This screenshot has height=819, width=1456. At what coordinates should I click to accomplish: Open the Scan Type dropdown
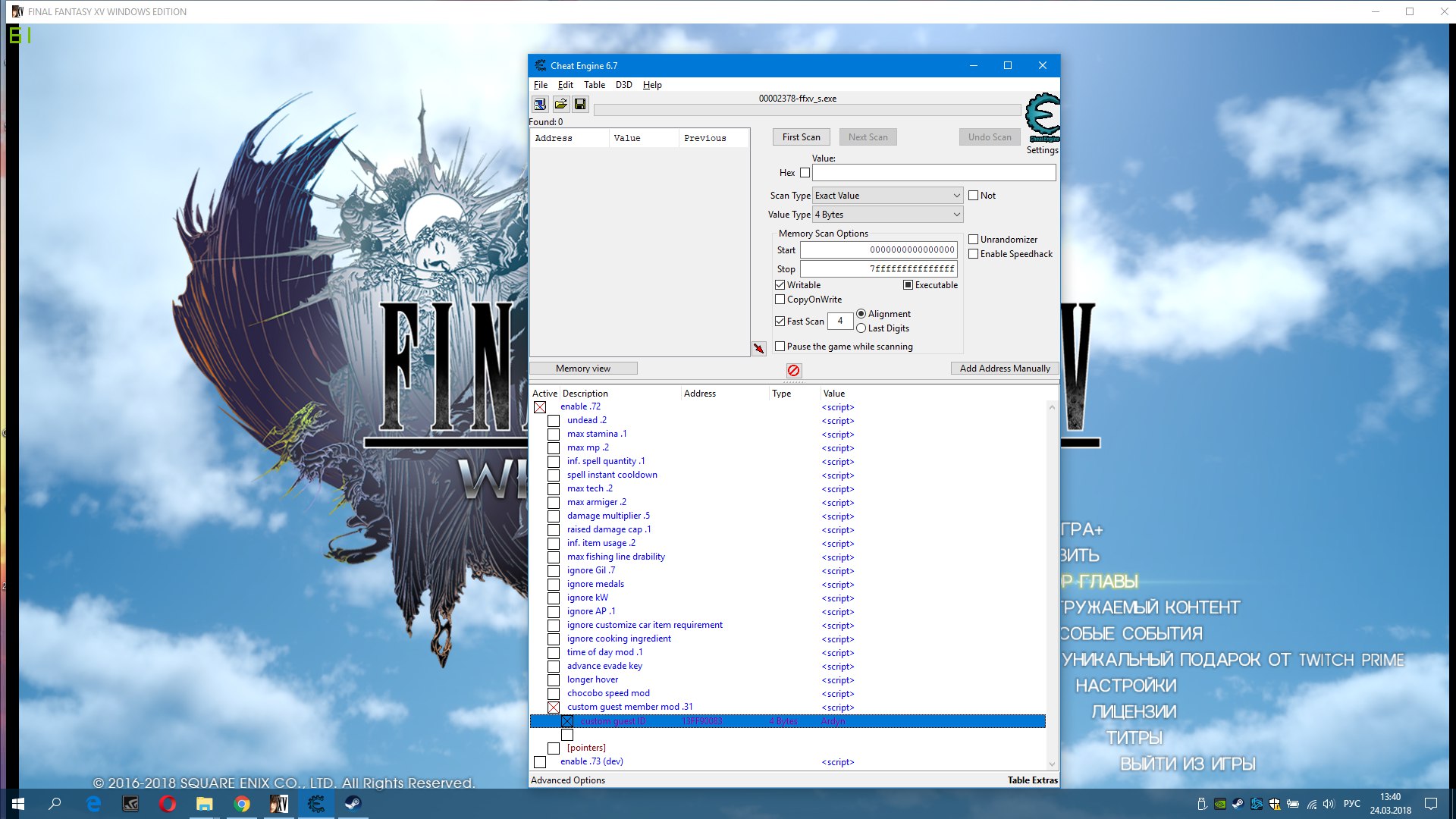click(x=887, y=196)
